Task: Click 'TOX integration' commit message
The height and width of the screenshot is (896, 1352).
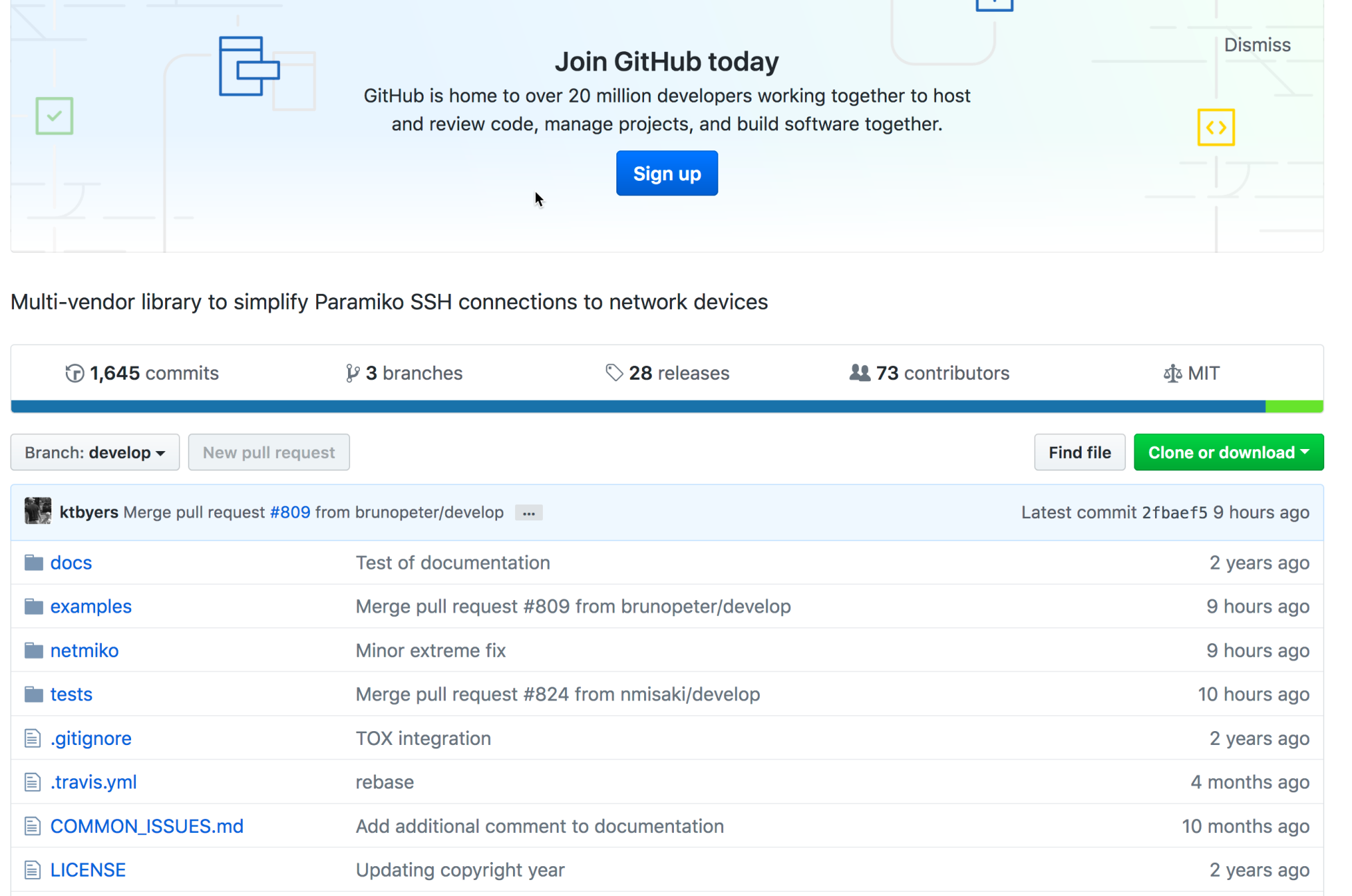Action: click(423, 738)
